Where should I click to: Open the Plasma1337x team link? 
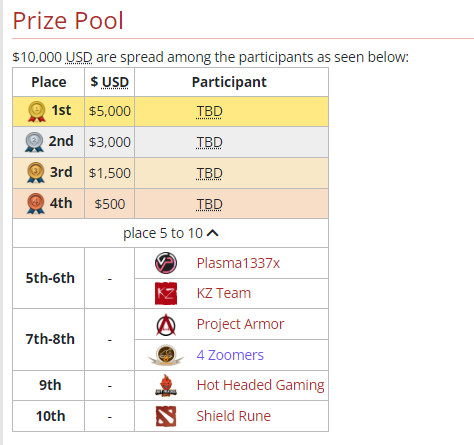click(x=238, y=263)
